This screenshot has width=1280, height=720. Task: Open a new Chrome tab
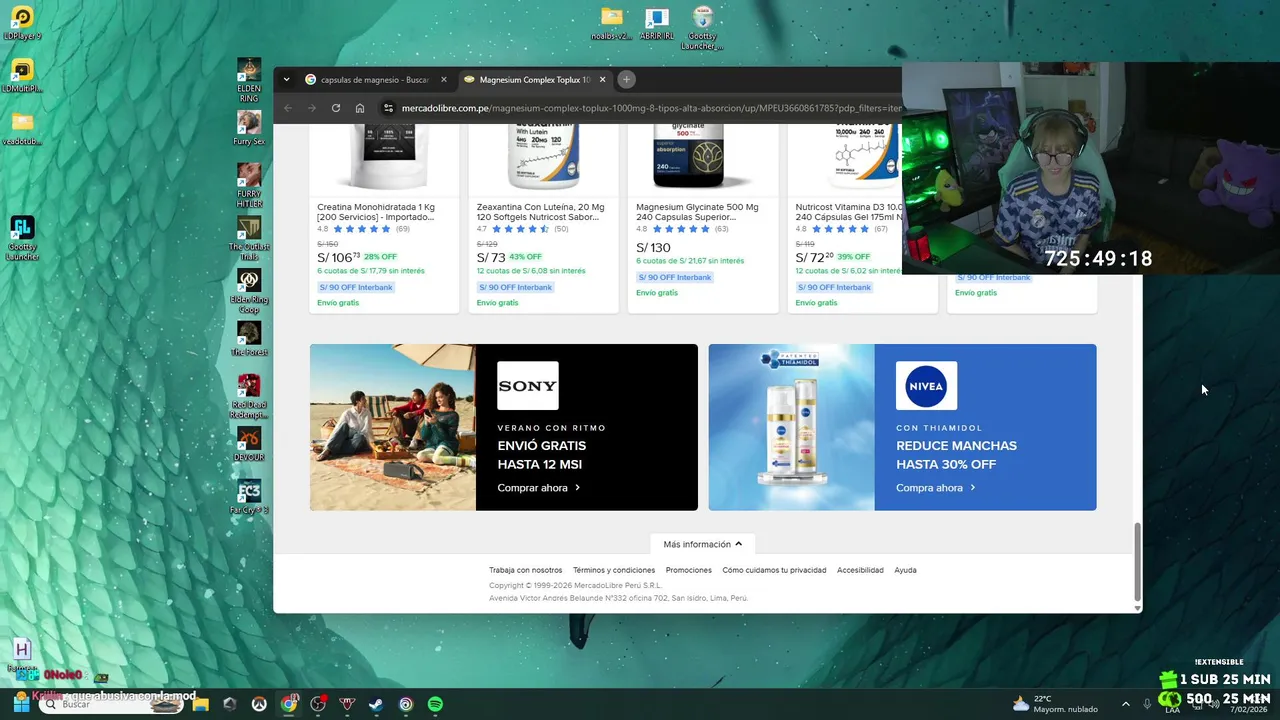click(626, 79)
